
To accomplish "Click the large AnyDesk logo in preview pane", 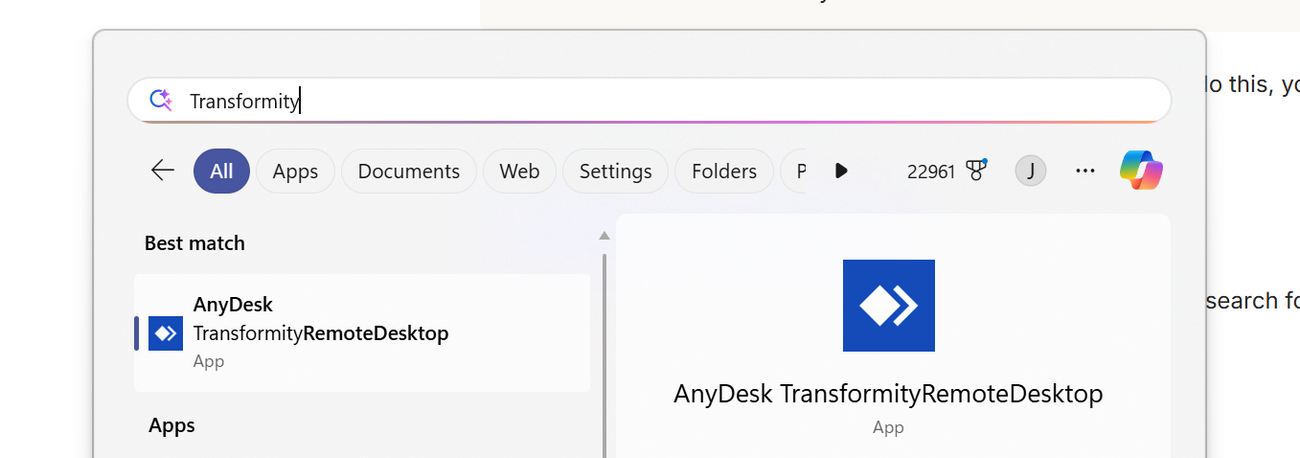I will click(x=888, y=306).
